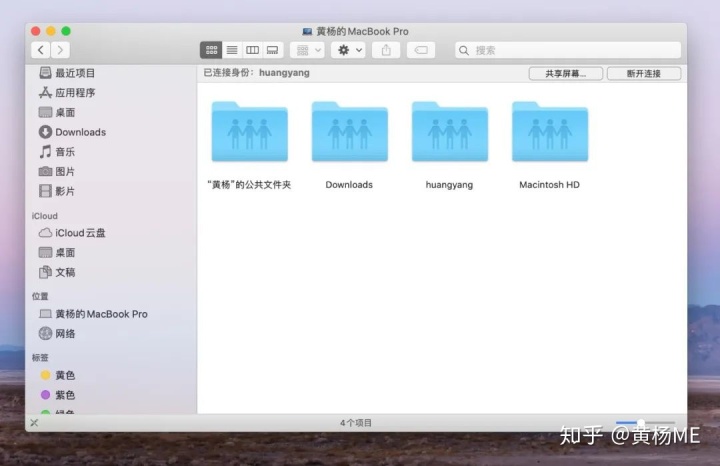The width and height of the screenshot is (720, 466).
Task: Go back with the left chevron button
Action: [41, 50]
